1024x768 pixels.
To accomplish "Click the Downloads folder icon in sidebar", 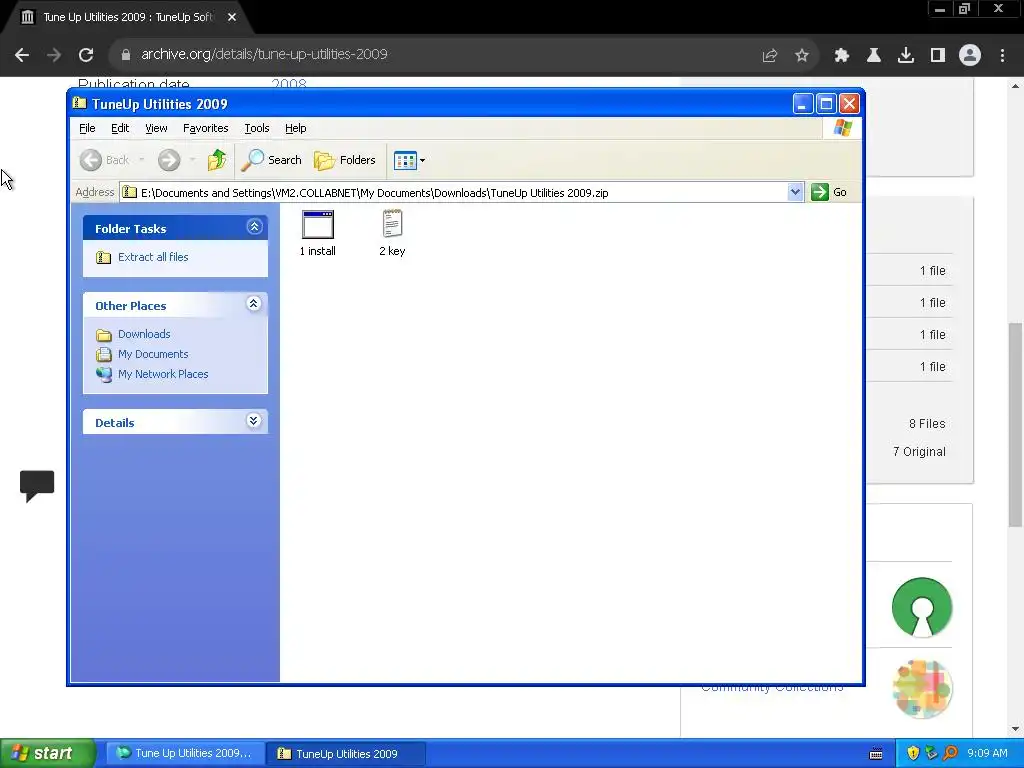I will 104,335.
